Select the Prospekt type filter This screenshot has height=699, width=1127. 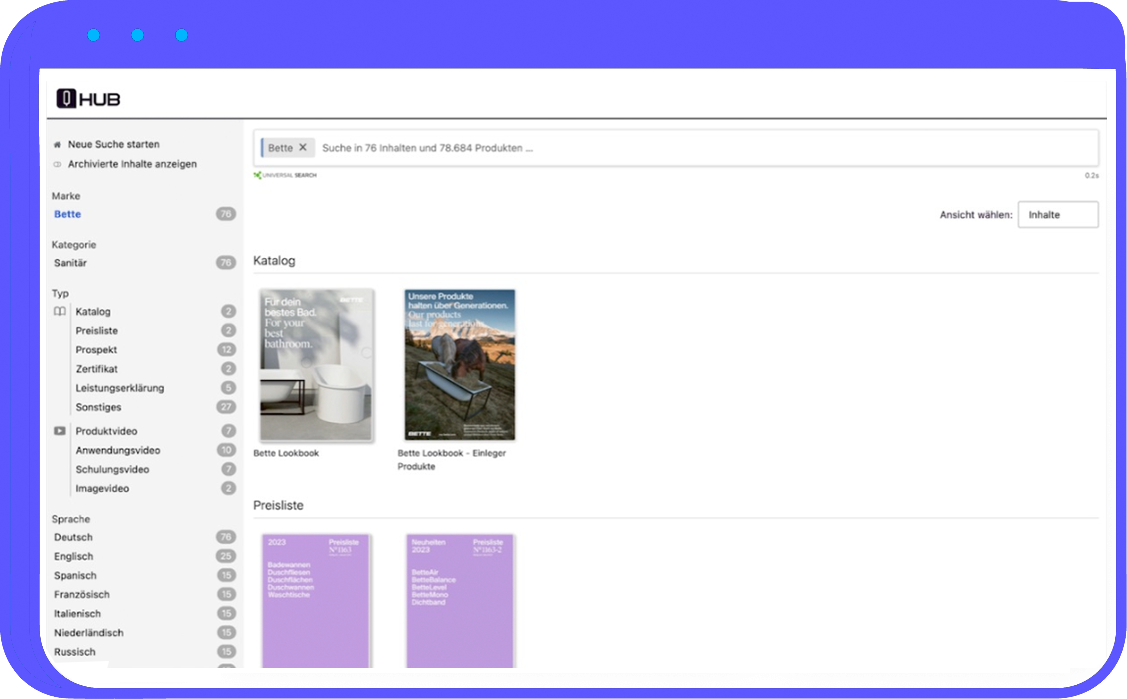96,350
